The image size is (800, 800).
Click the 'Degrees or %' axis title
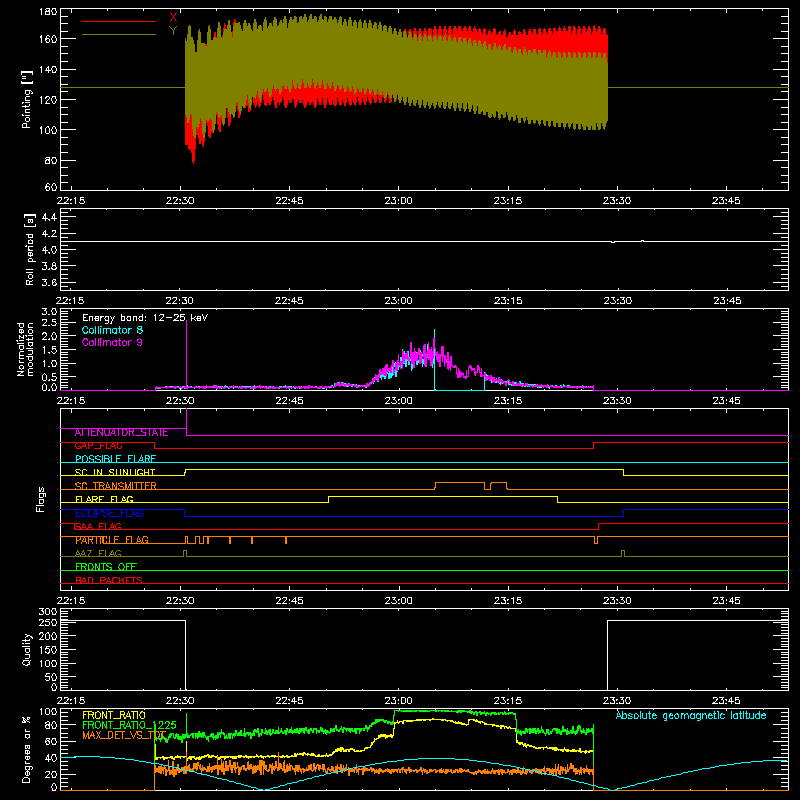[x=26, y=749]
